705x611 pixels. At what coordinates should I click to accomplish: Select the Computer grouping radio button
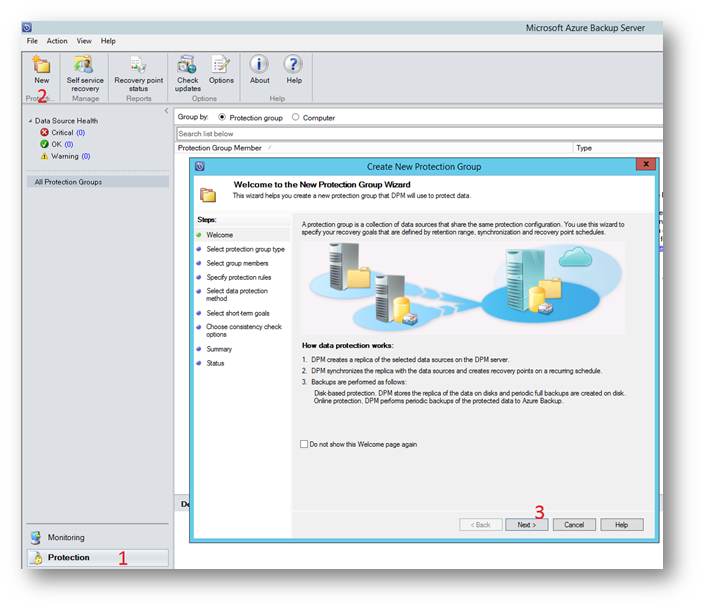295,117
